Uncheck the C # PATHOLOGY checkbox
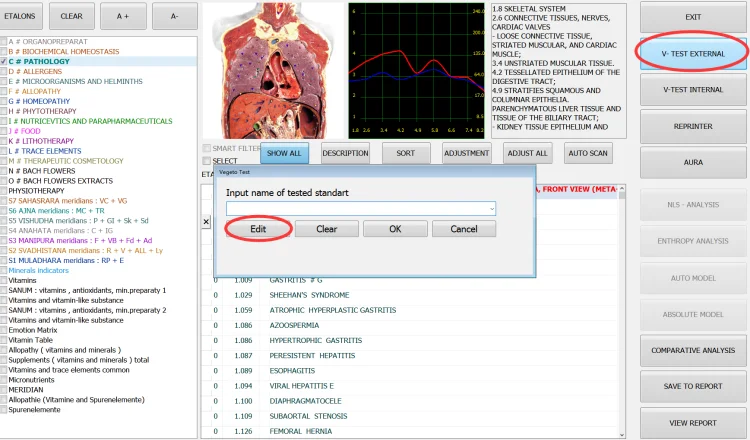Screen dimensions: 750x440 coord(4,61)
